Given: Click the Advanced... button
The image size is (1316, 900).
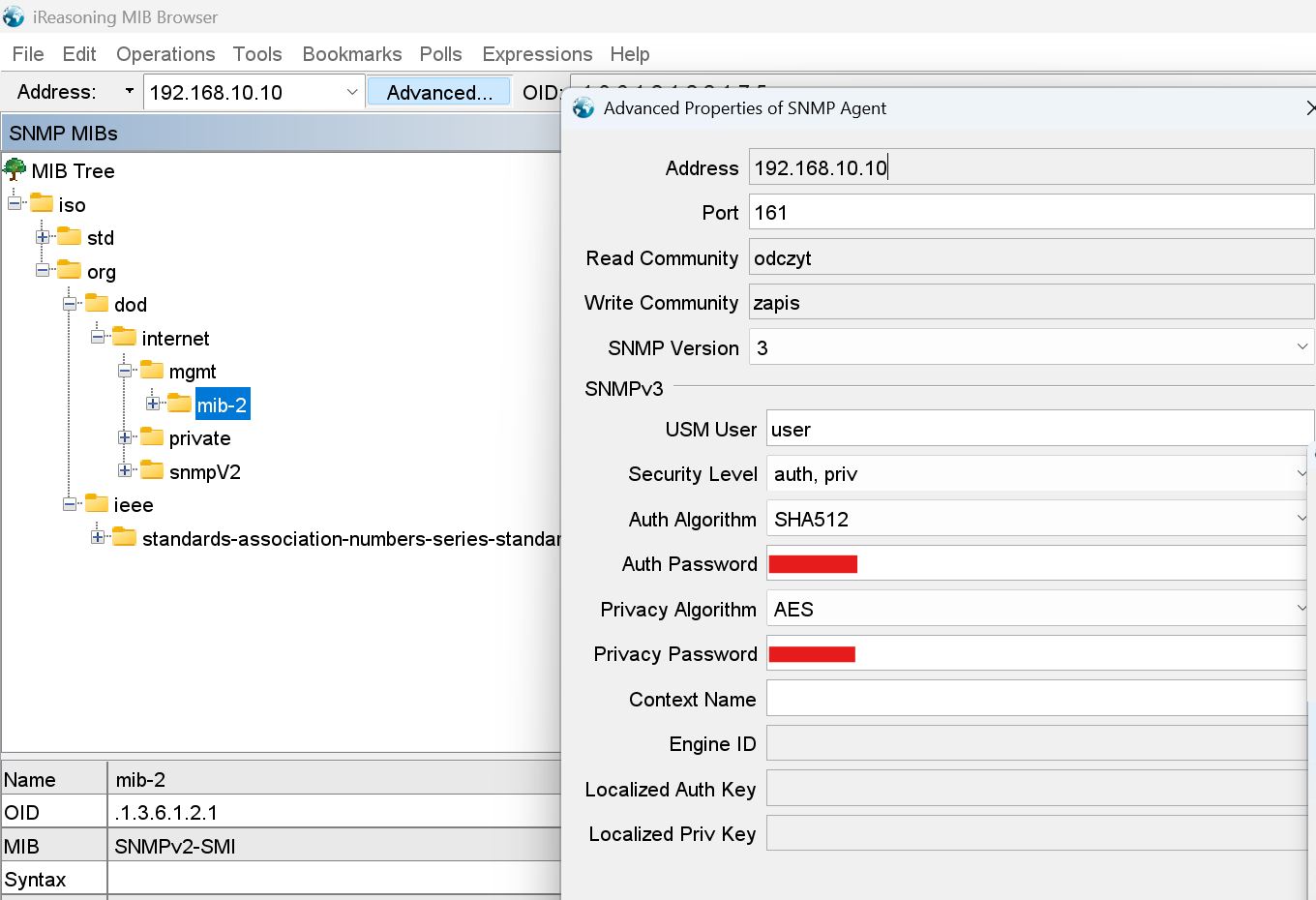Looking at the screenshot, I should click(438, 92).
